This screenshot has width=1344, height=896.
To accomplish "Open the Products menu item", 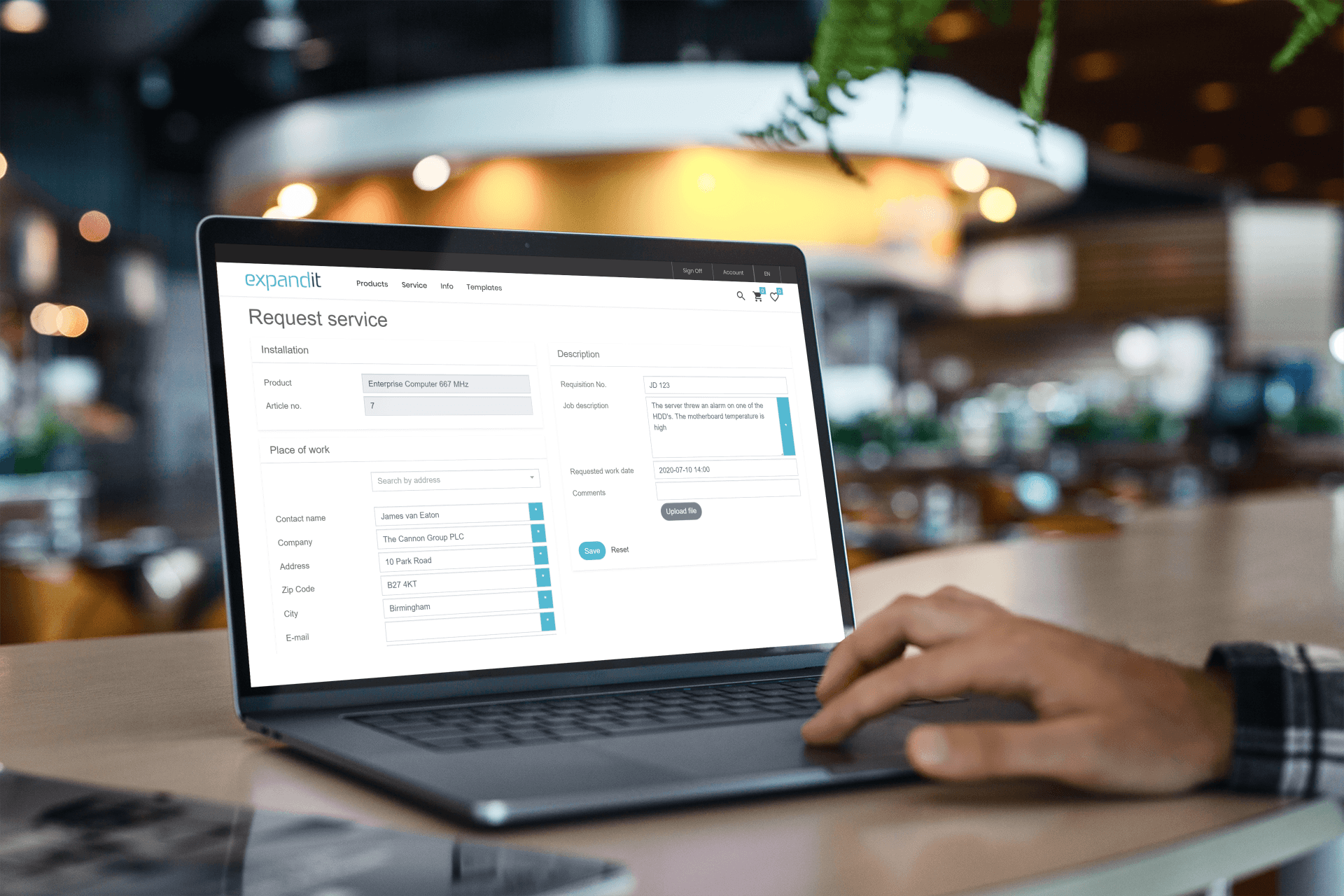I will tap(370, 286).
